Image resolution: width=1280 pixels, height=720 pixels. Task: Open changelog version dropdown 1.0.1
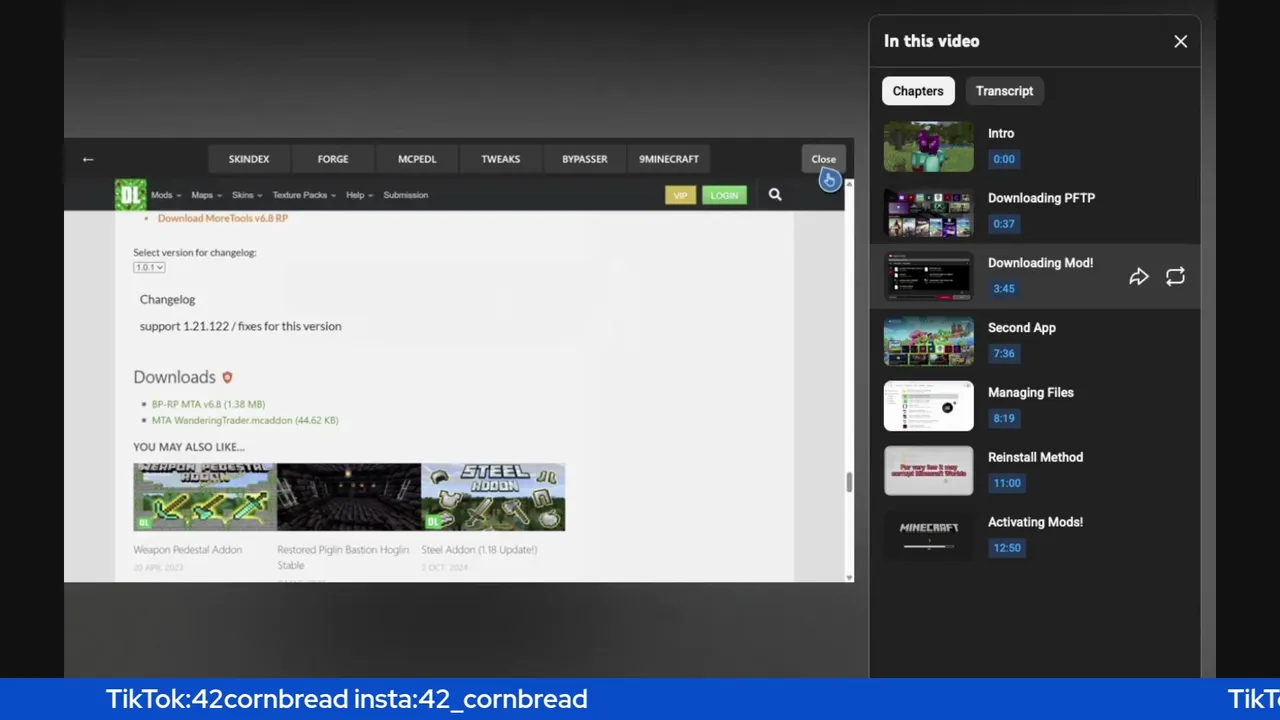(149, 267)
